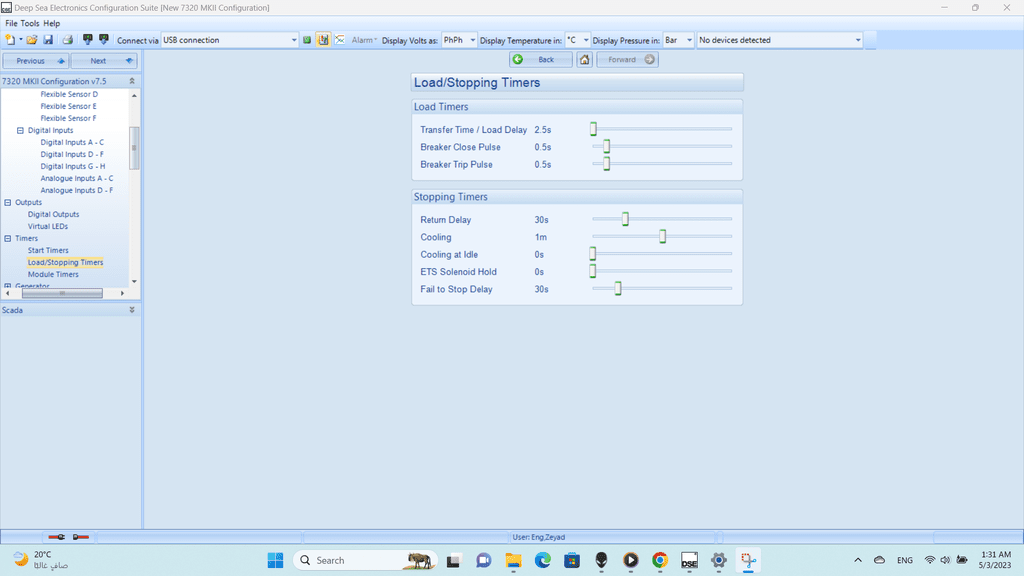Open the weather widget showing 20°C
The height and width of the screenshot is (576, 1024).
click(41, 560)
